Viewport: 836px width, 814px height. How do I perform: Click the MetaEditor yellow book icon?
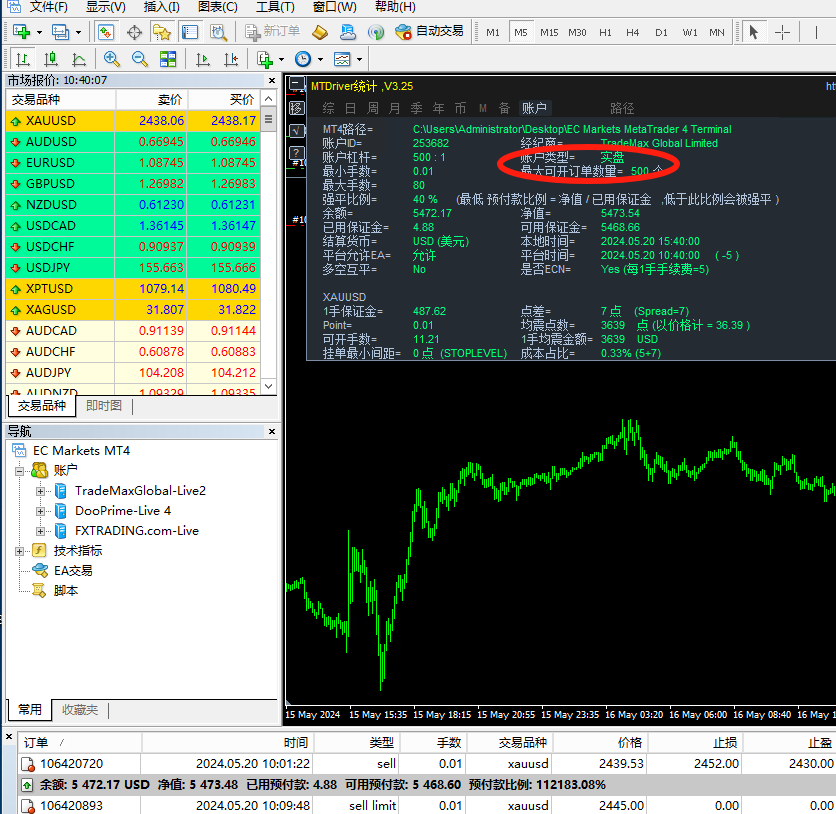point(320,33)
